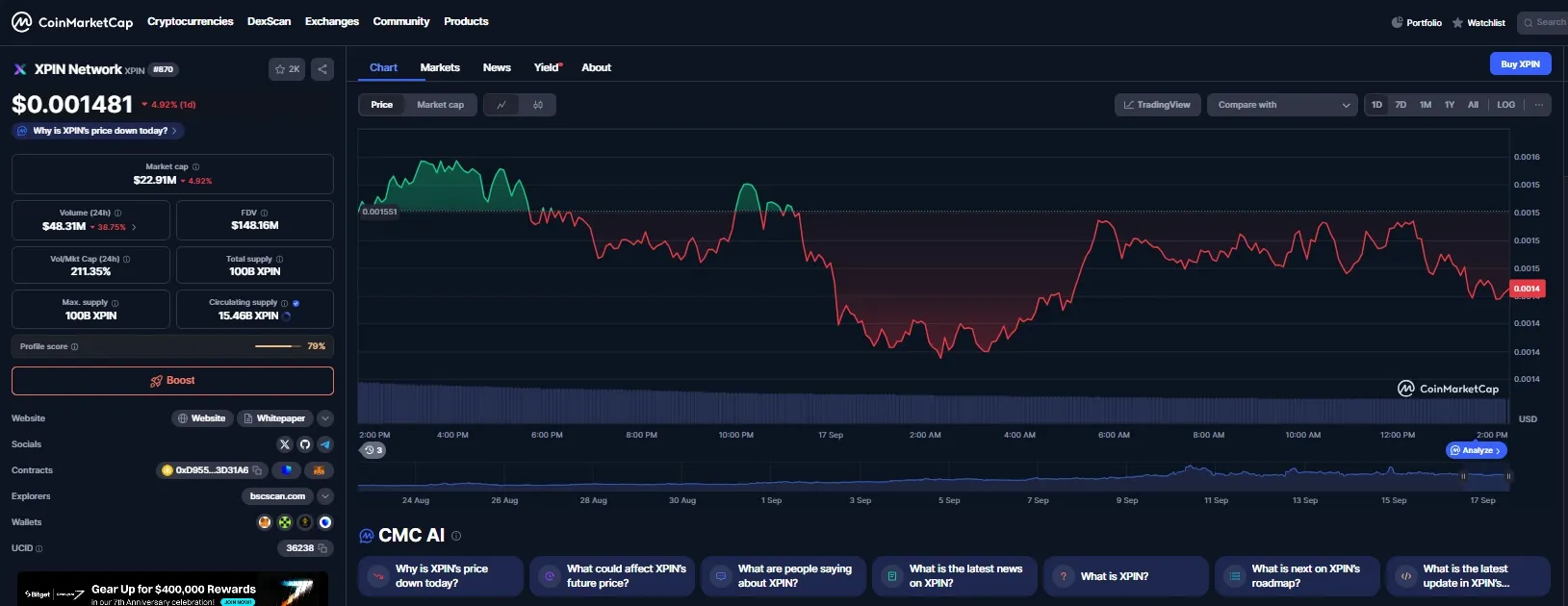Show Profile score info icon

point(75,346)
